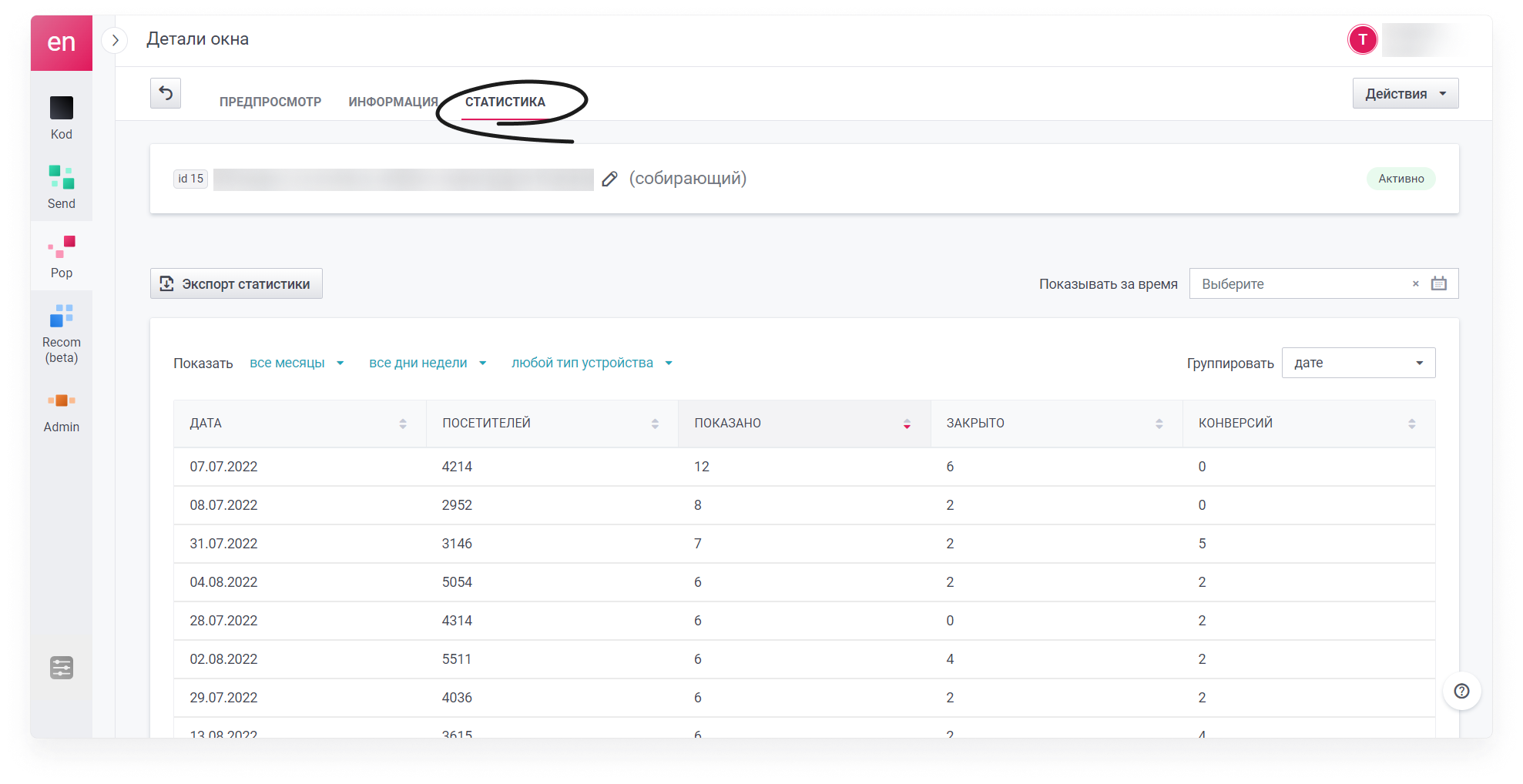Open the Kod module
Screen dimensions: 1523x784
(x=62, y=118)
